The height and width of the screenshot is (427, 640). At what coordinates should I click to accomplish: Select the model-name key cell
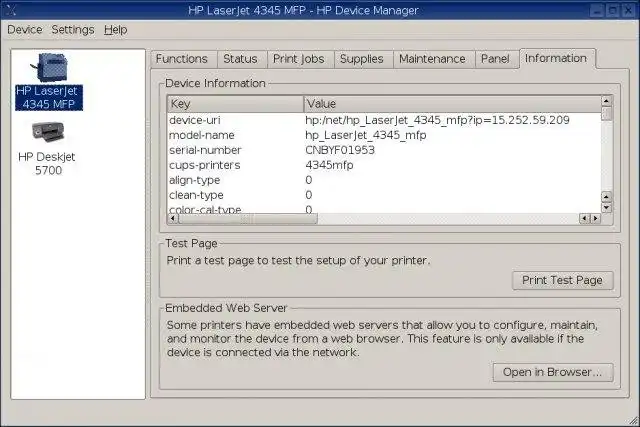pos(202,135)
